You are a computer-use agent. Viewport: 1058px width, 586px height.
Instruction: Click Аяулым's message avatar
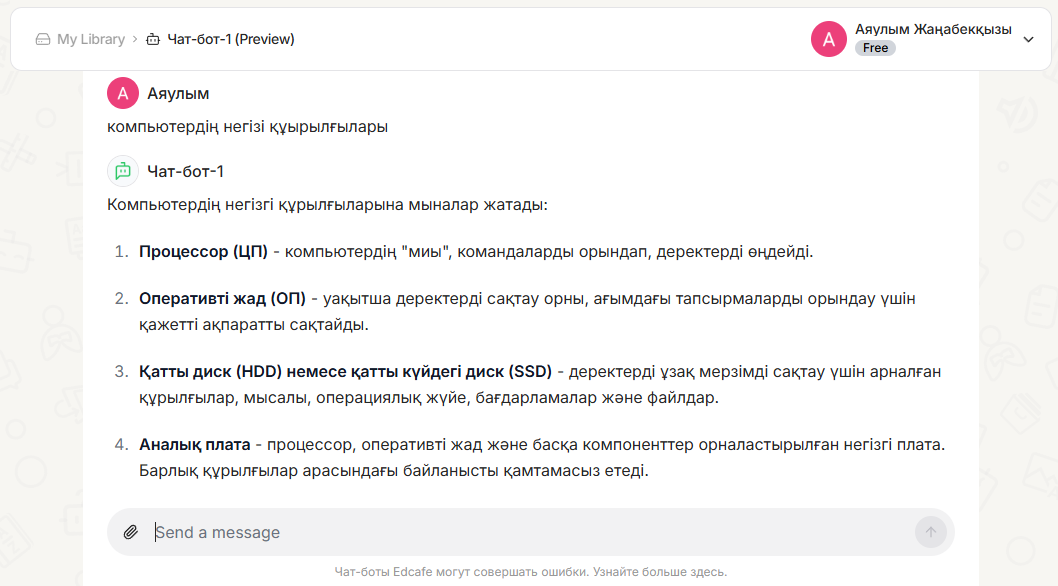point(123,93)
